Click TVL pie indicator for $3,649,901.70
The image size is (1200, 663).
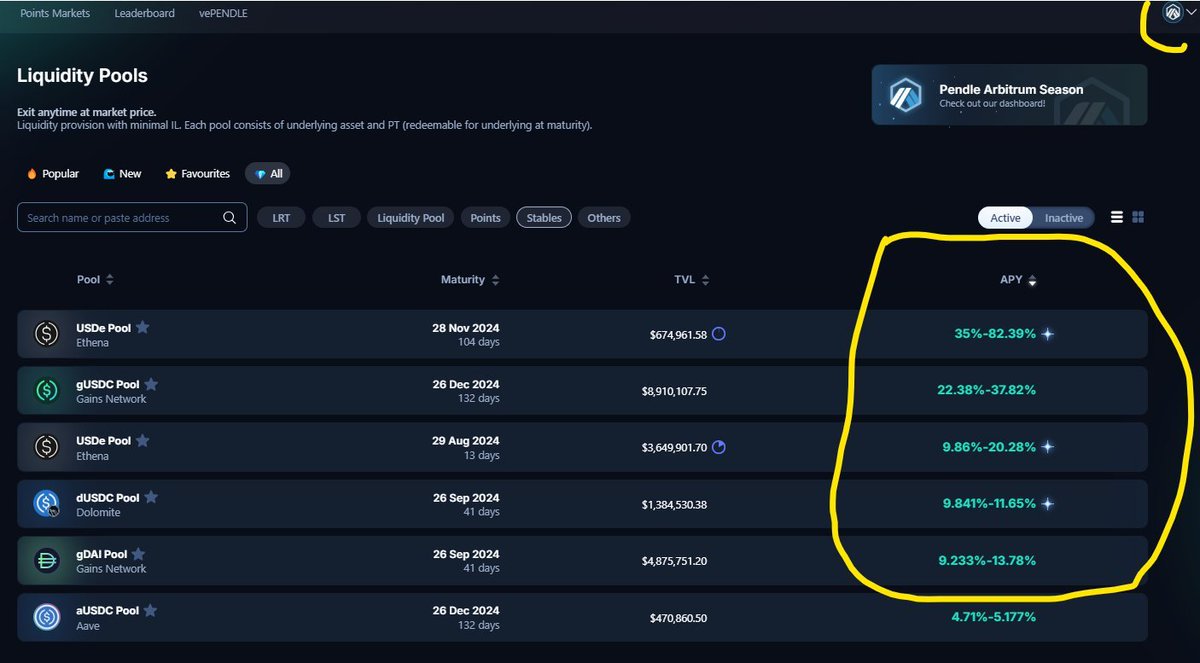click(718, 447)
